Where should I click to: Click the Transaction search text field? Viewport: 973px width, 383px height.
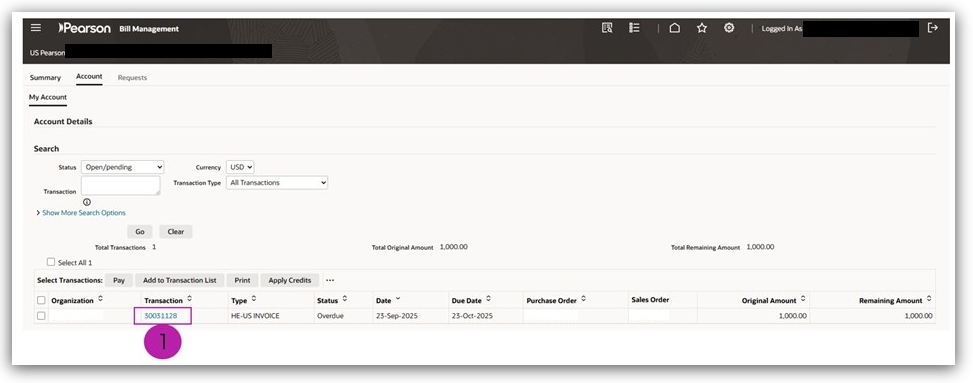tap(120, 186)
